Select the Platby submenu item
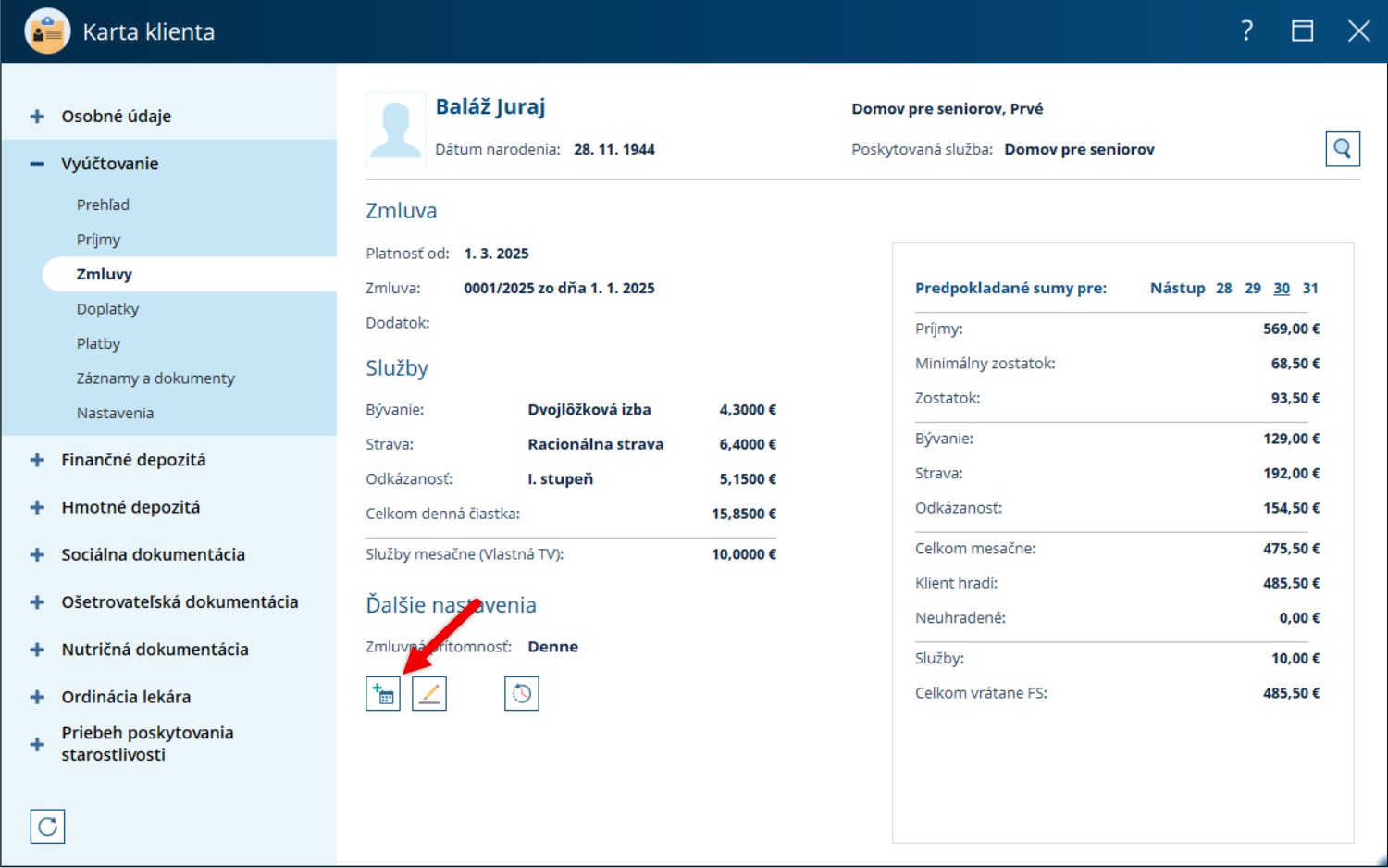 (x=98, y=343)
